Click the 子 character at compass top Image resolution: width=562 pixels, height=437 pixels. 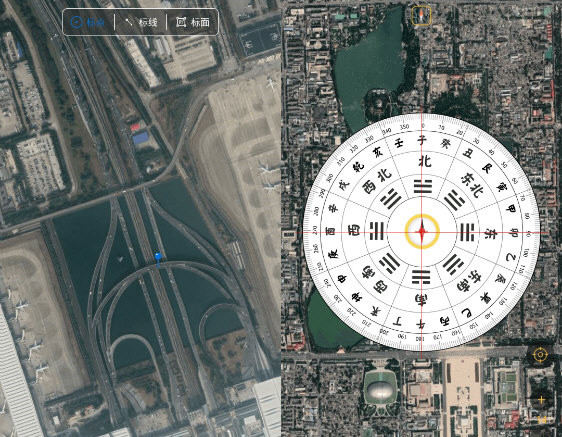(423, 140)
